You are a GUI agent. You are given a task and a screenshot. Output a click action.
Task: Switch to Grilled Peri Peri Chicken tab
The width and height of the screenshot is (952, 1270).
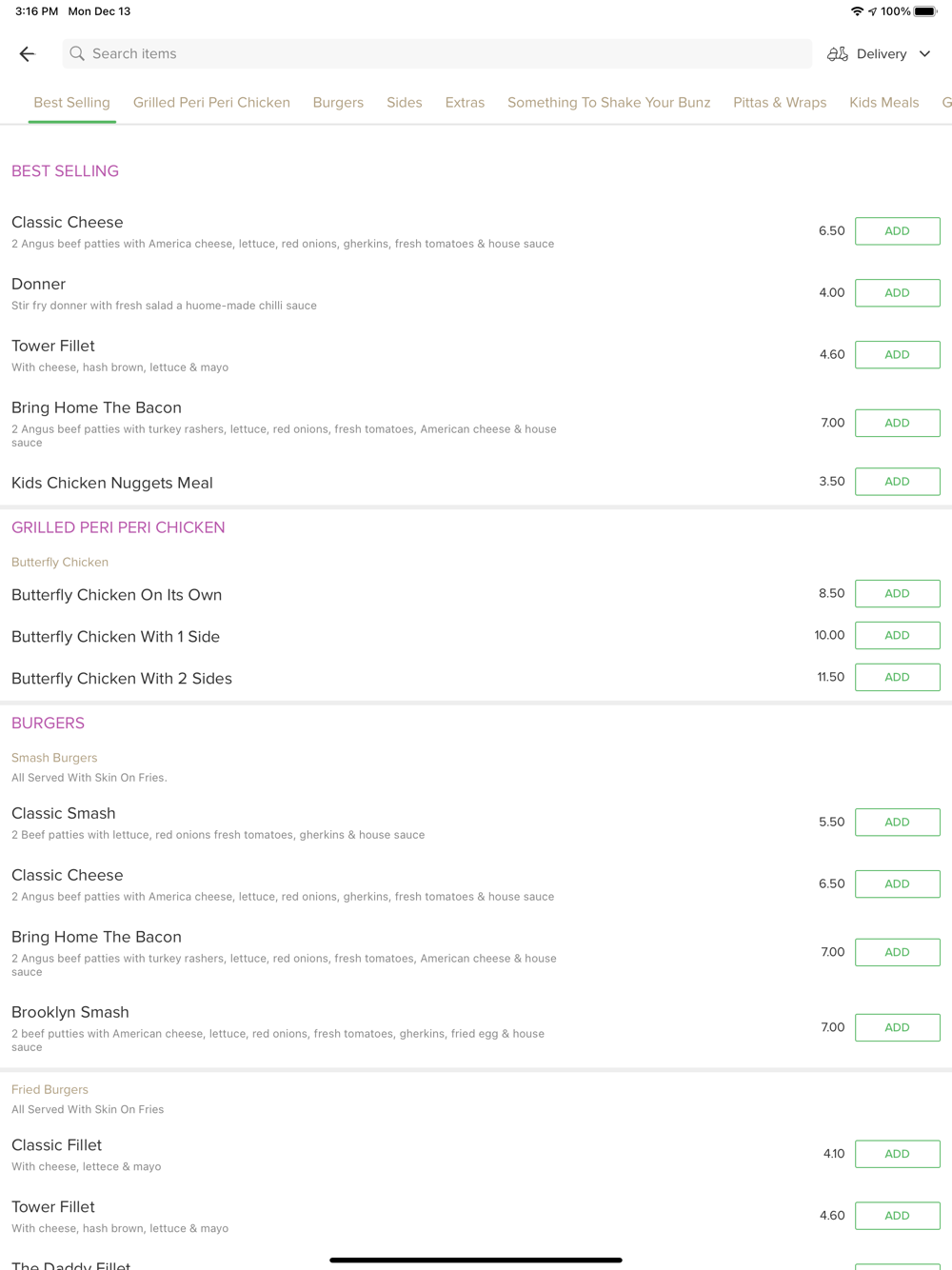click(x=211, y=103)
